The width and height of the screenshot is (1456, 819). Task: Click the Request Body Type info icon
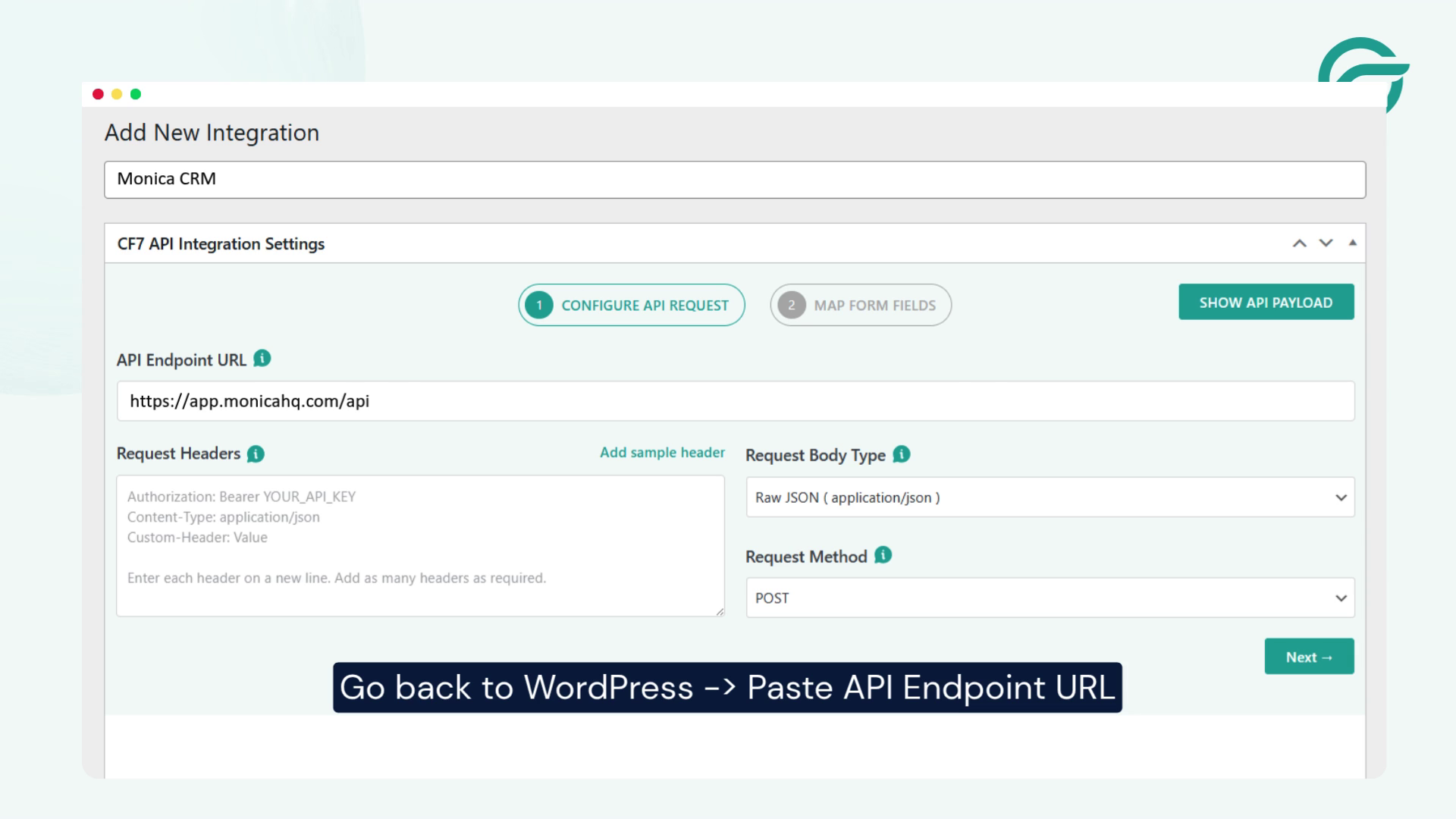tap(902, 454)
